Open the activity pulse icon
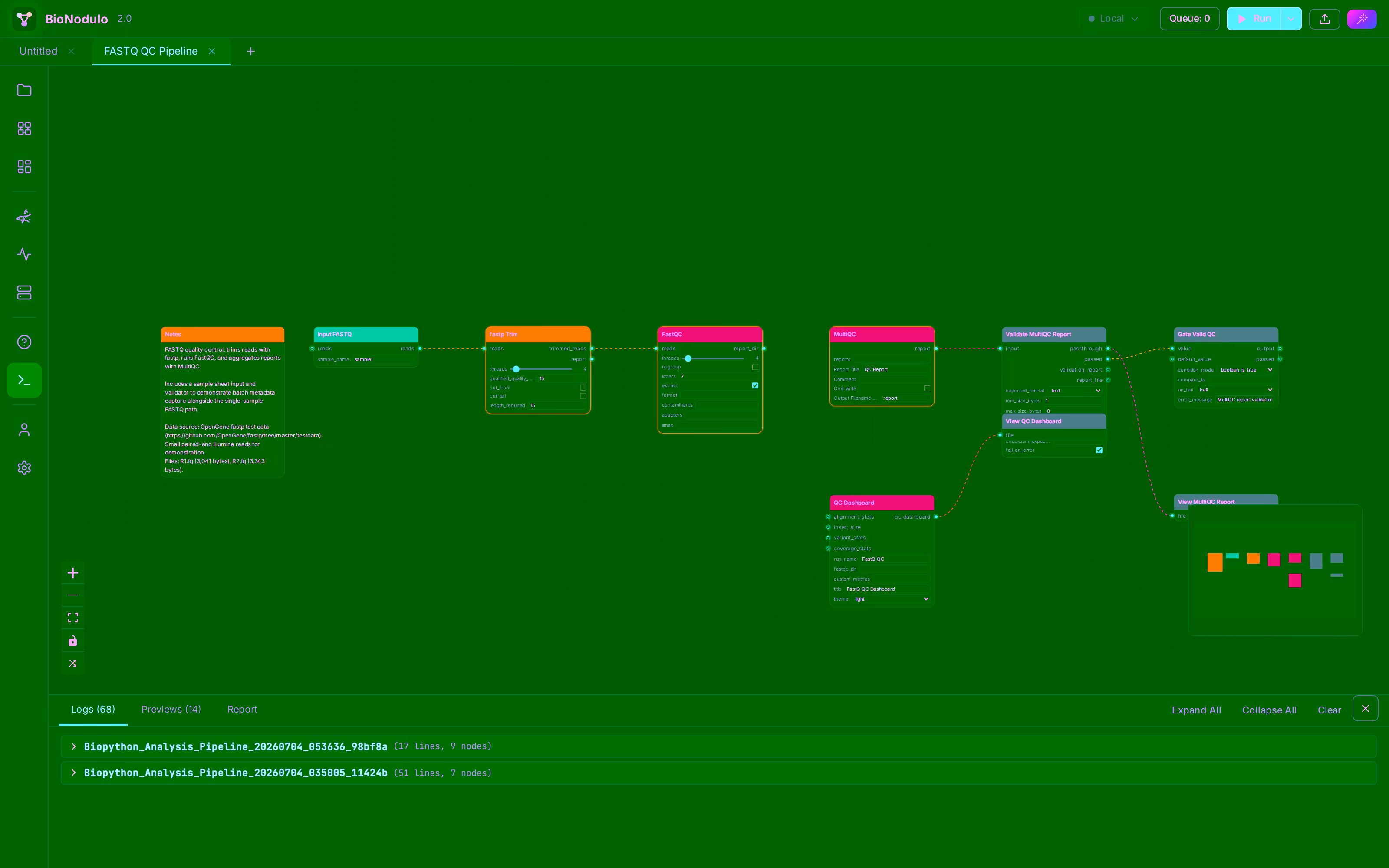 [x=24, y=254]
